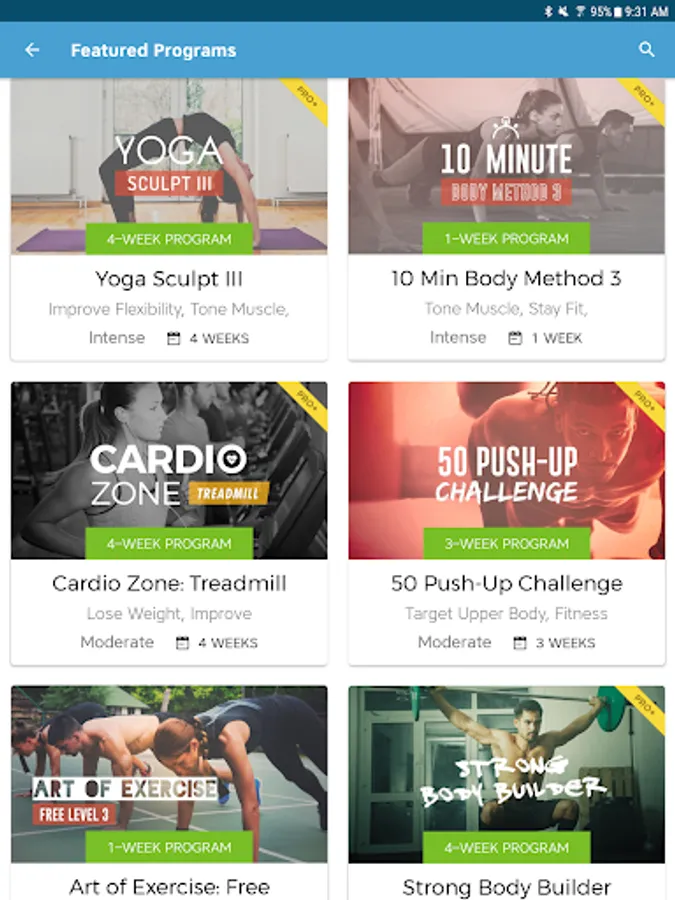Open Art of Exercise Free Level 3 image
This screenshot has width=675, height=900.
tap(169, 774)
